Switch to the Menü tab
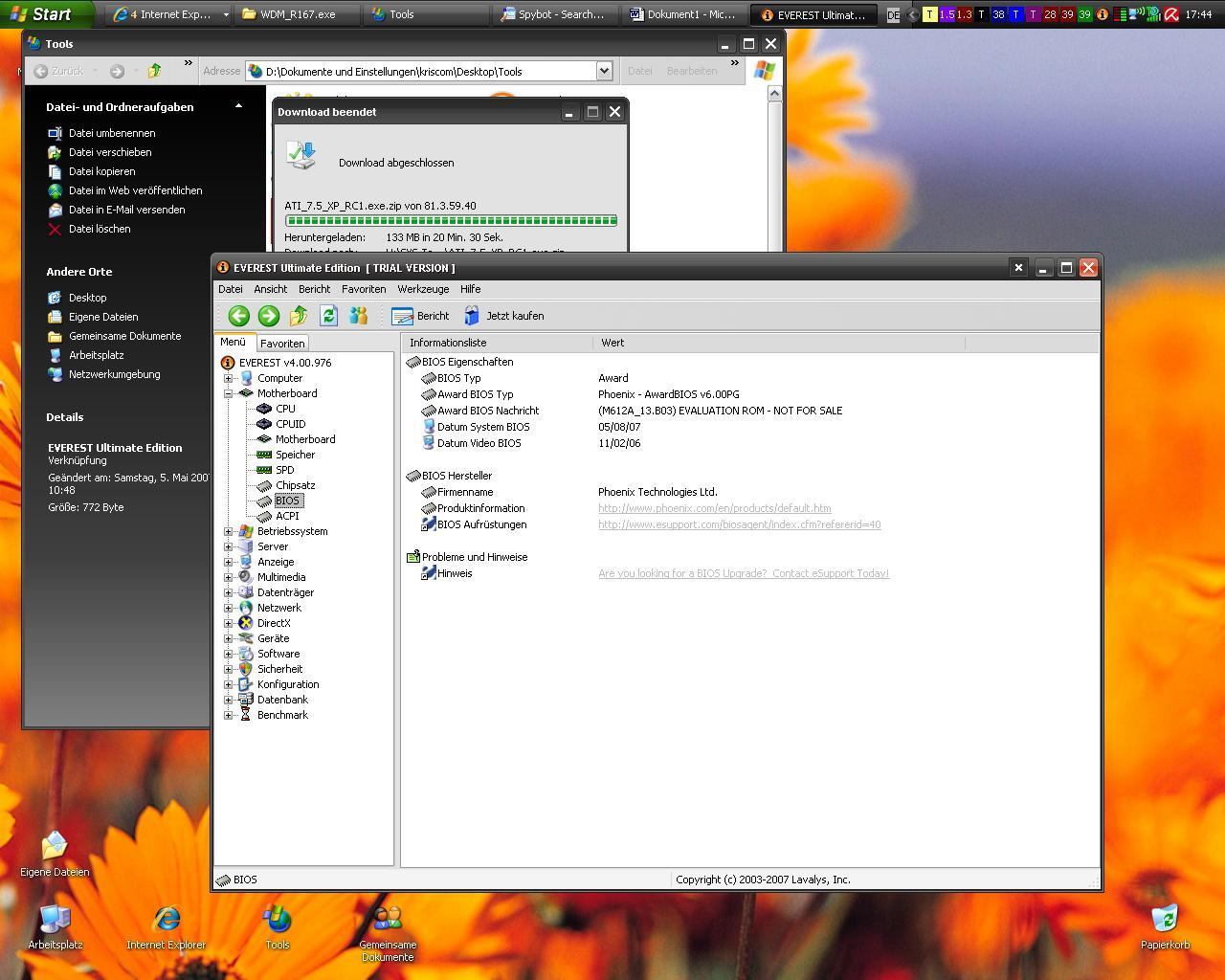The image size is (1225, 980). click(234, 342)
